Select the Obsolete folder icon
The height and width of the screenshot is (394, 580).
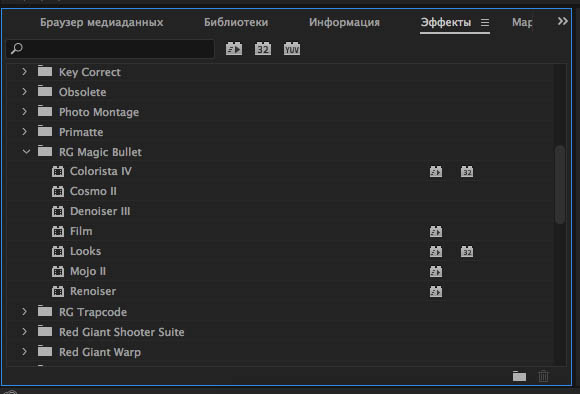pos(45,91)
